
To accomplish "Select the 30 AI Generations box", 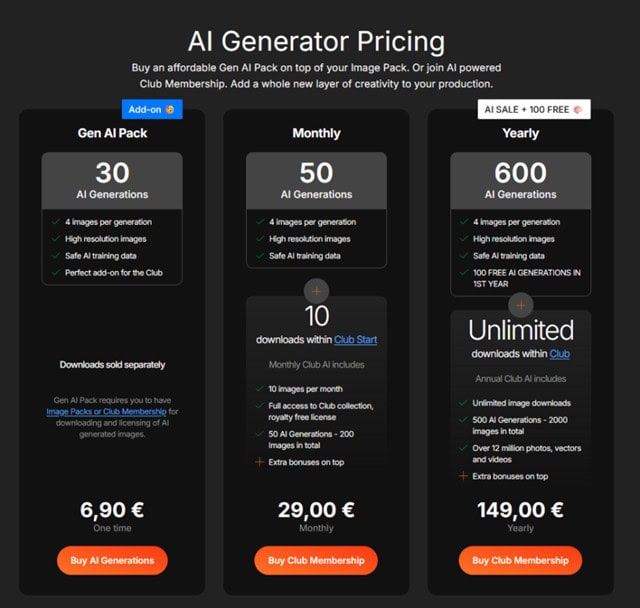I will [x=112, y=181].
